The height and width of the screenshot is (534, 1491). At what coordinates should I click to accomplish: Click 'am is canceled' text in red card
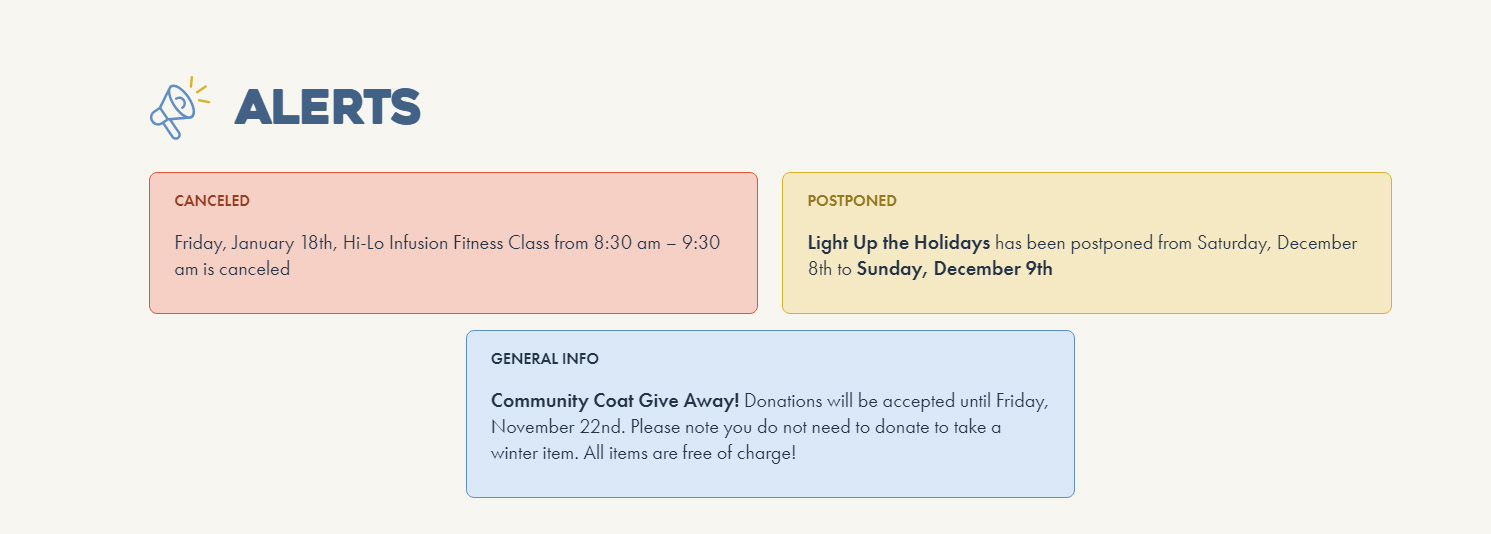point(232,269)
